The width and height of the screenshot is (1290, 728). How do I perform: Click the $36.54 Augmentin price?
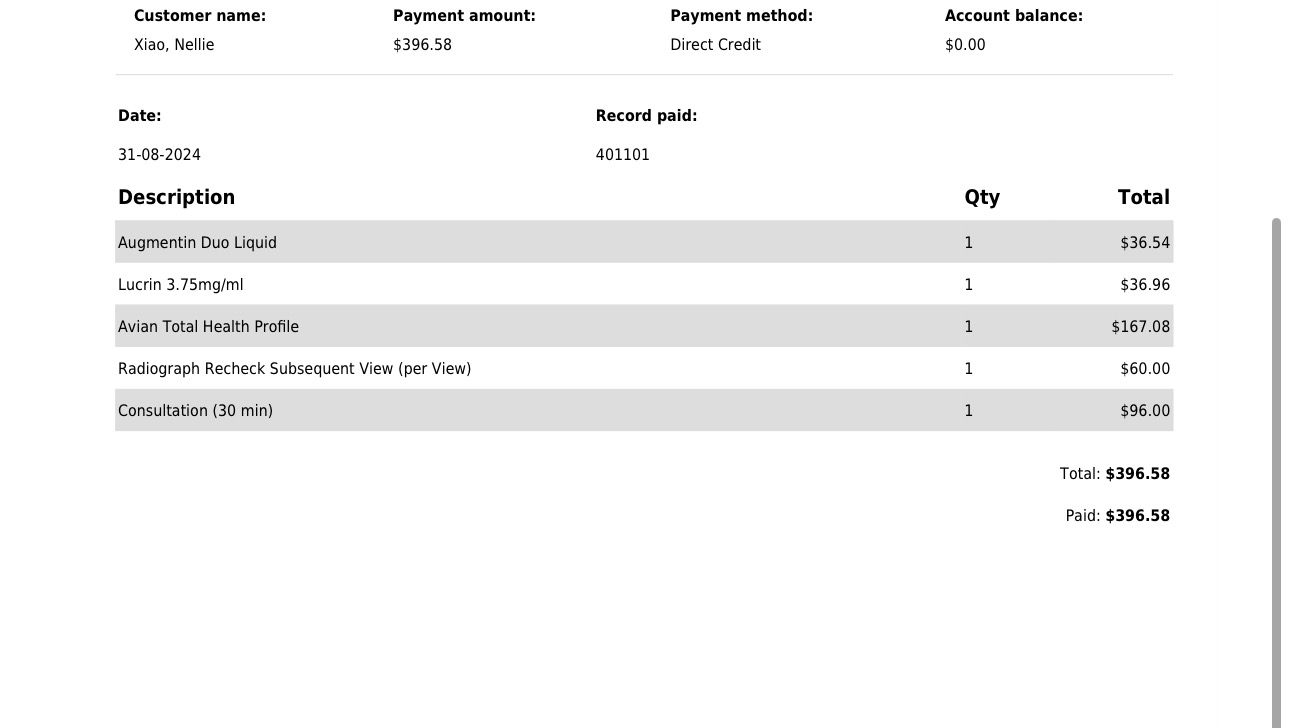tap(1145, 243)
